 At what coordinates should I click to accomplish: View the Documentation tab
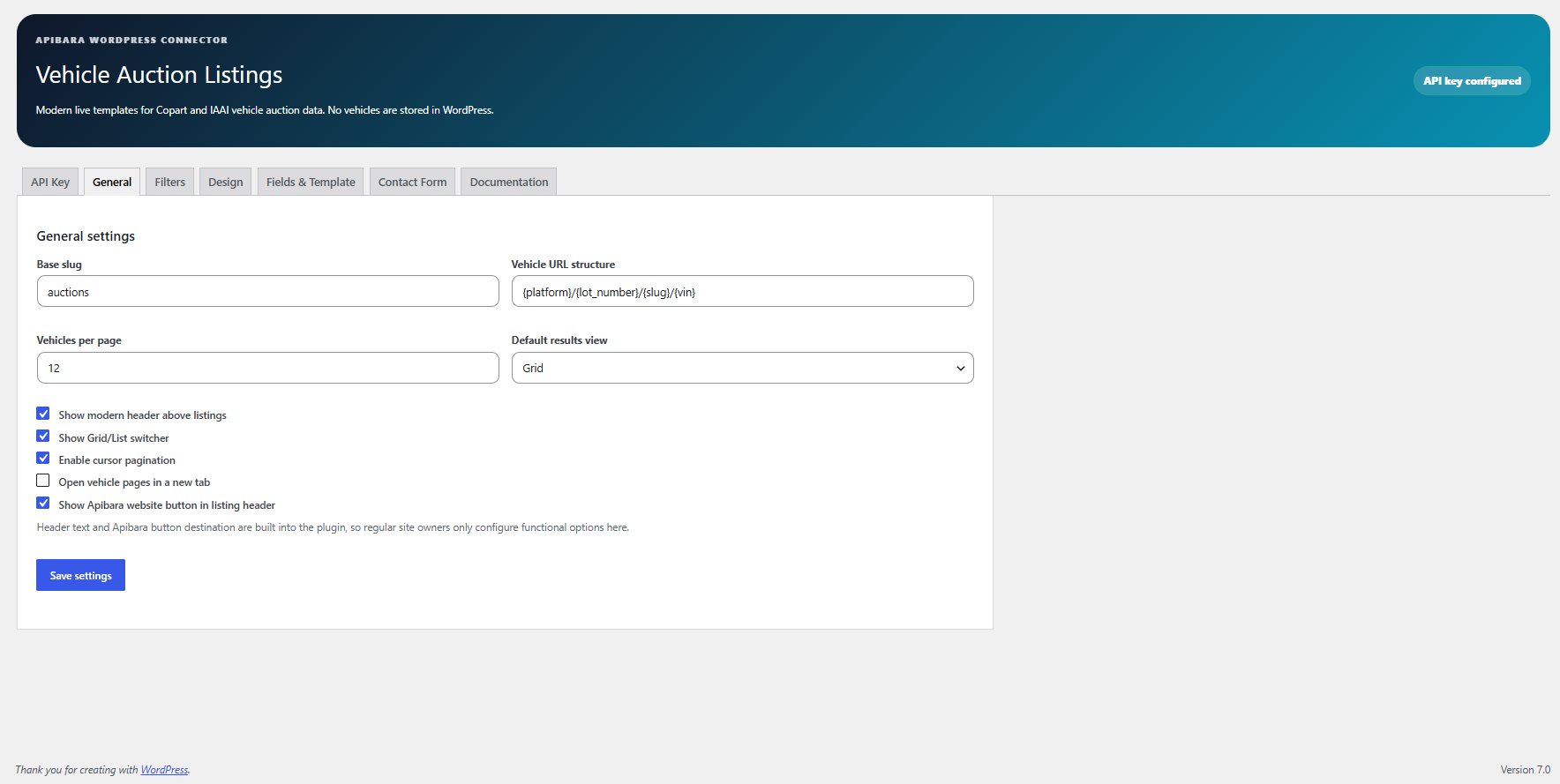[x=509, y=182]
